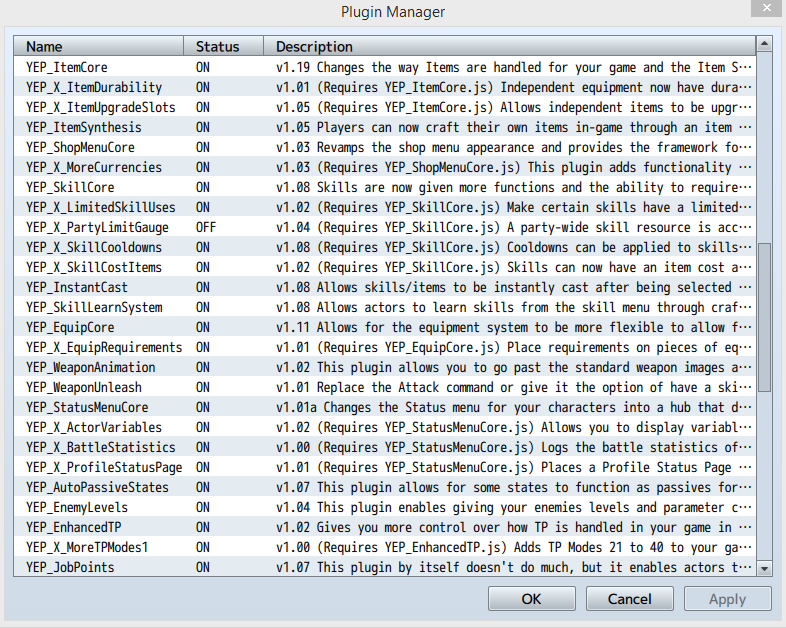
Task: Click the description about standard weapon images
Action: coord(514,367)
